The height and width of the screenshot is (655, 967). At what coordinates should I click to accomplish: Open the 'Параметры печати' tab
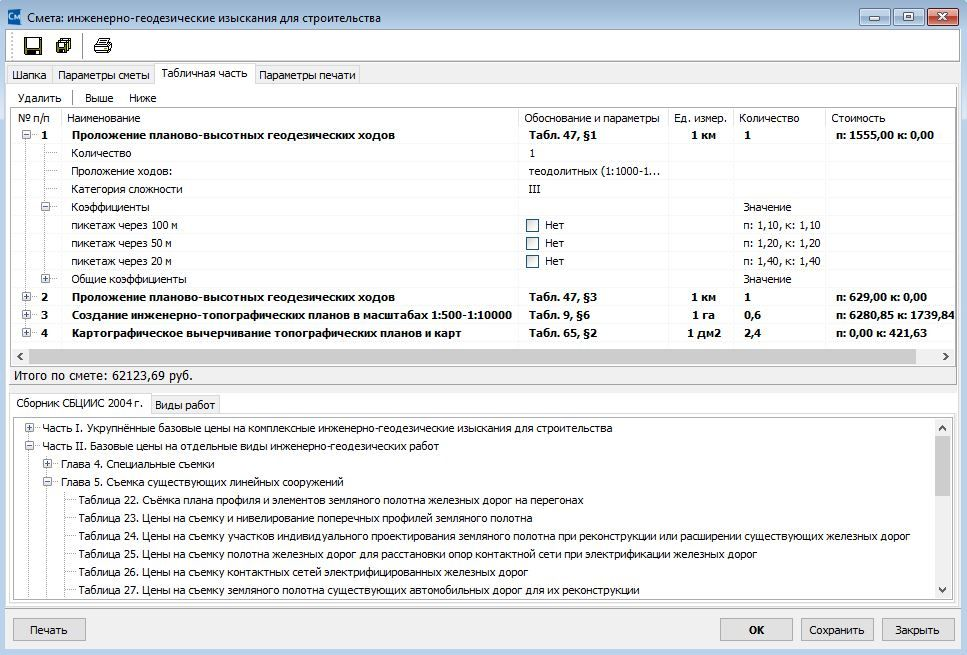(x=307, y=75)
